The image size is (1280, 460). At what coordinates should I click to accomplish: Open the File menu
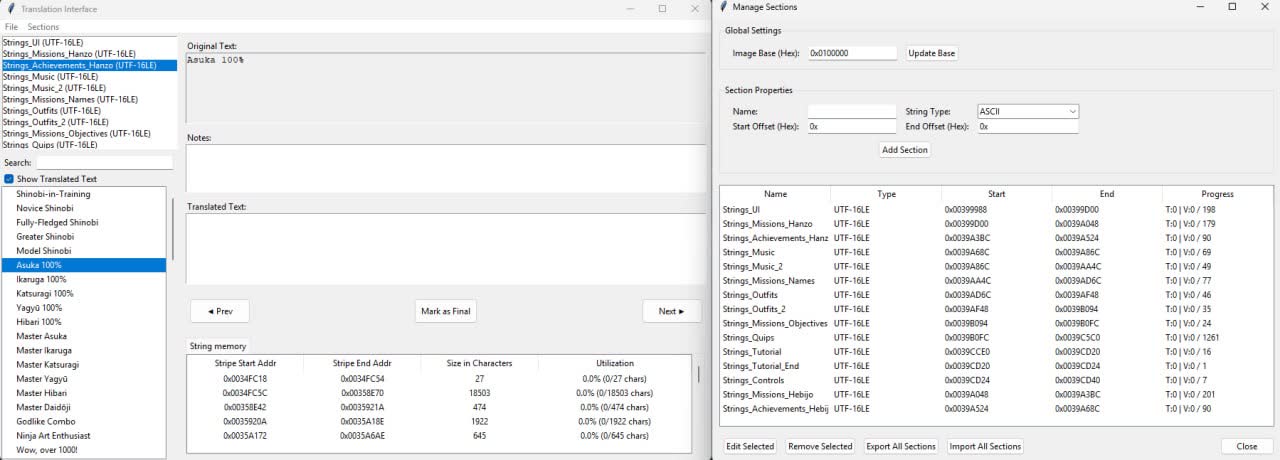pos(11,26)
